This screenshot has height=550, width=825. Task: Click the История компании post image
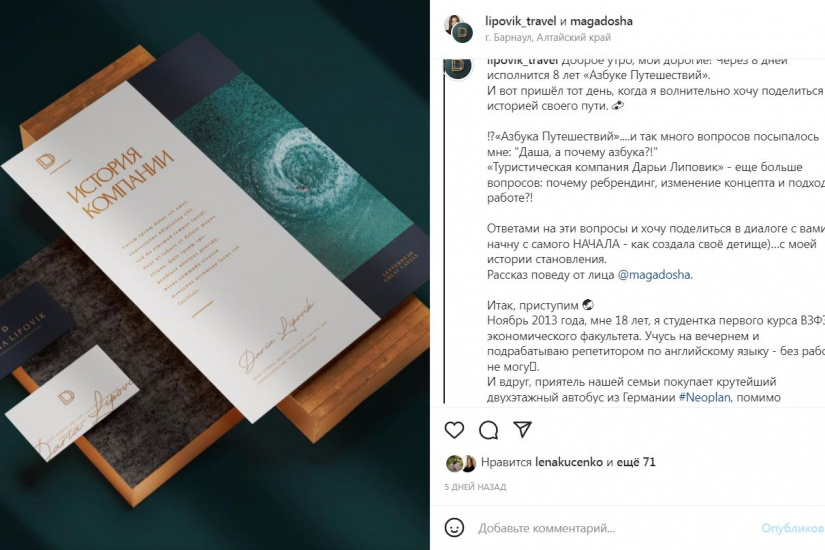pos(215,275)
